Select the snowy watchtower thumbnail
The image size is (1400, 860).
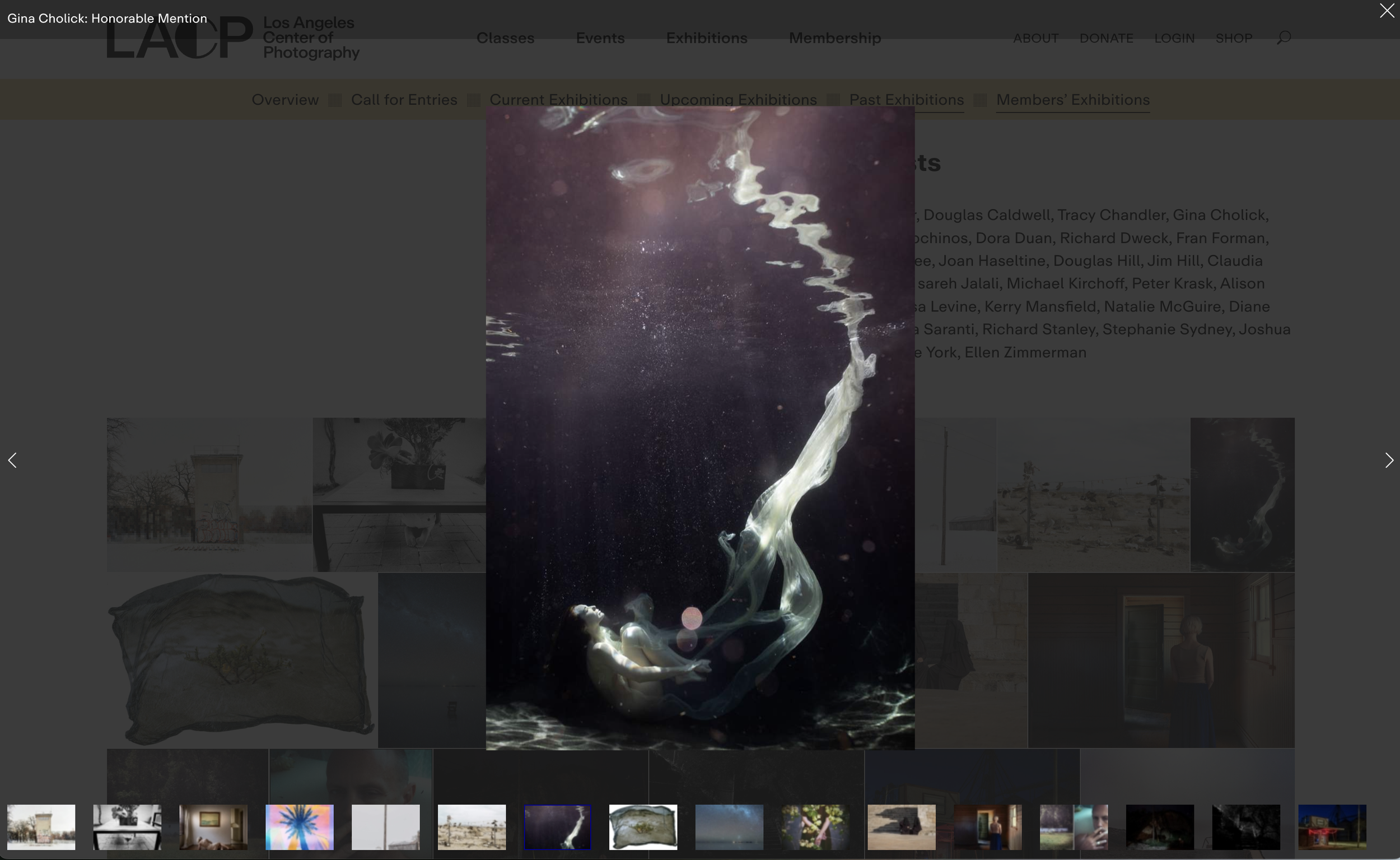pos(41,827)
